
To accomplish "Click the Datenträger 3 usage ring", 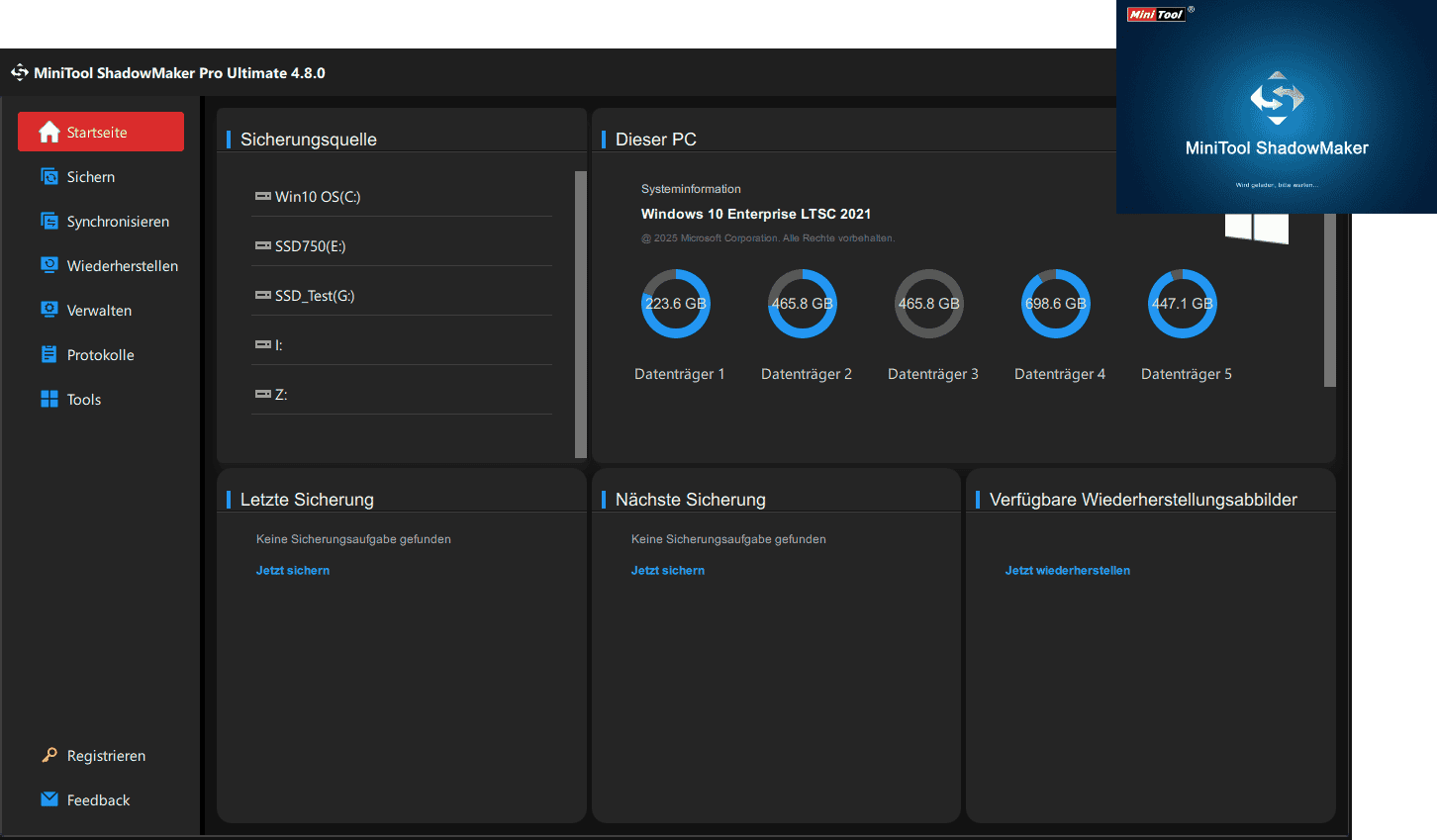I will [x=929, y=304].
